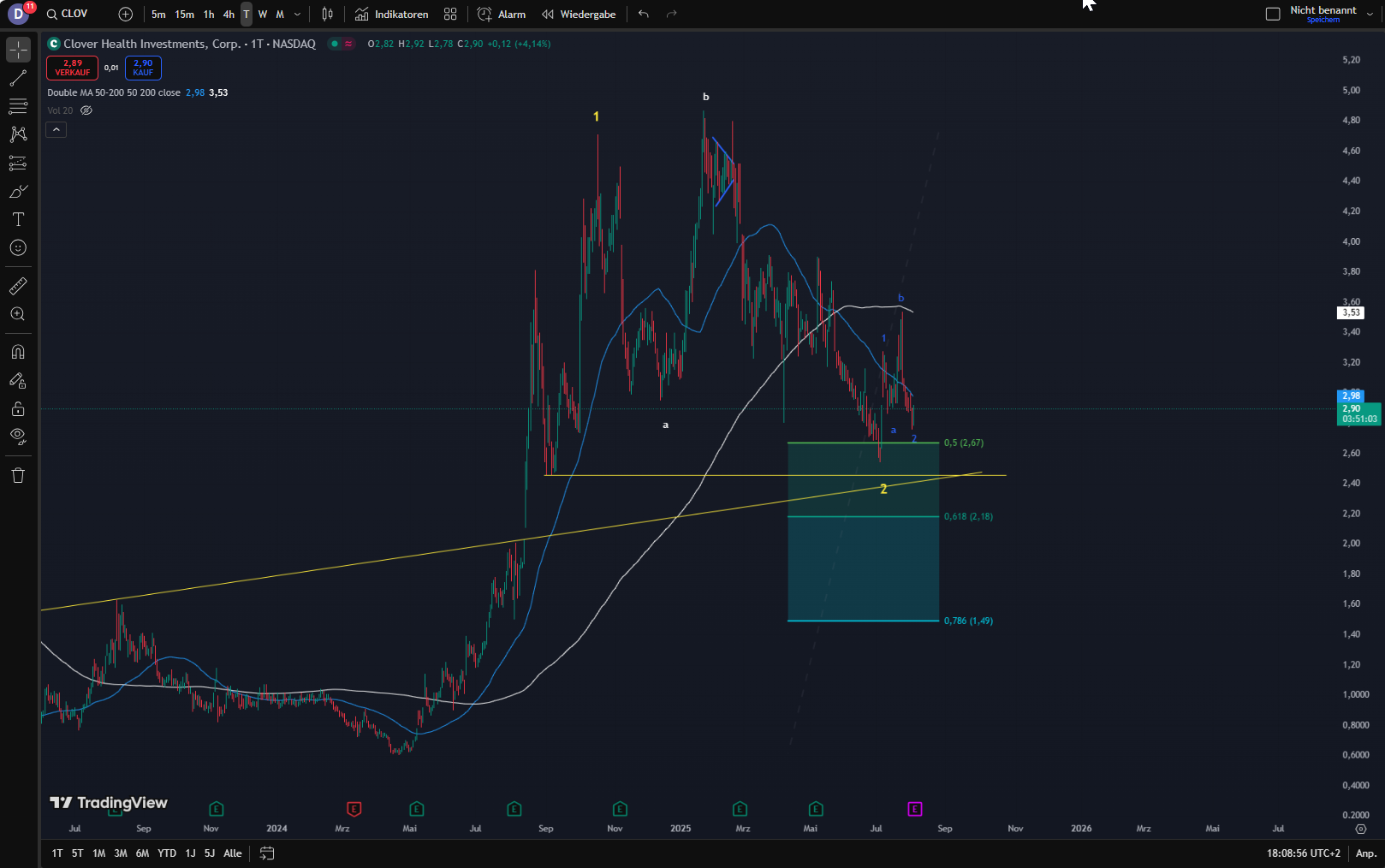The height and width of the screenshot is (868, 1385).
Task: Click the July 2025 earnings marker
Action: pyautogui.click(x=914, y=809)
